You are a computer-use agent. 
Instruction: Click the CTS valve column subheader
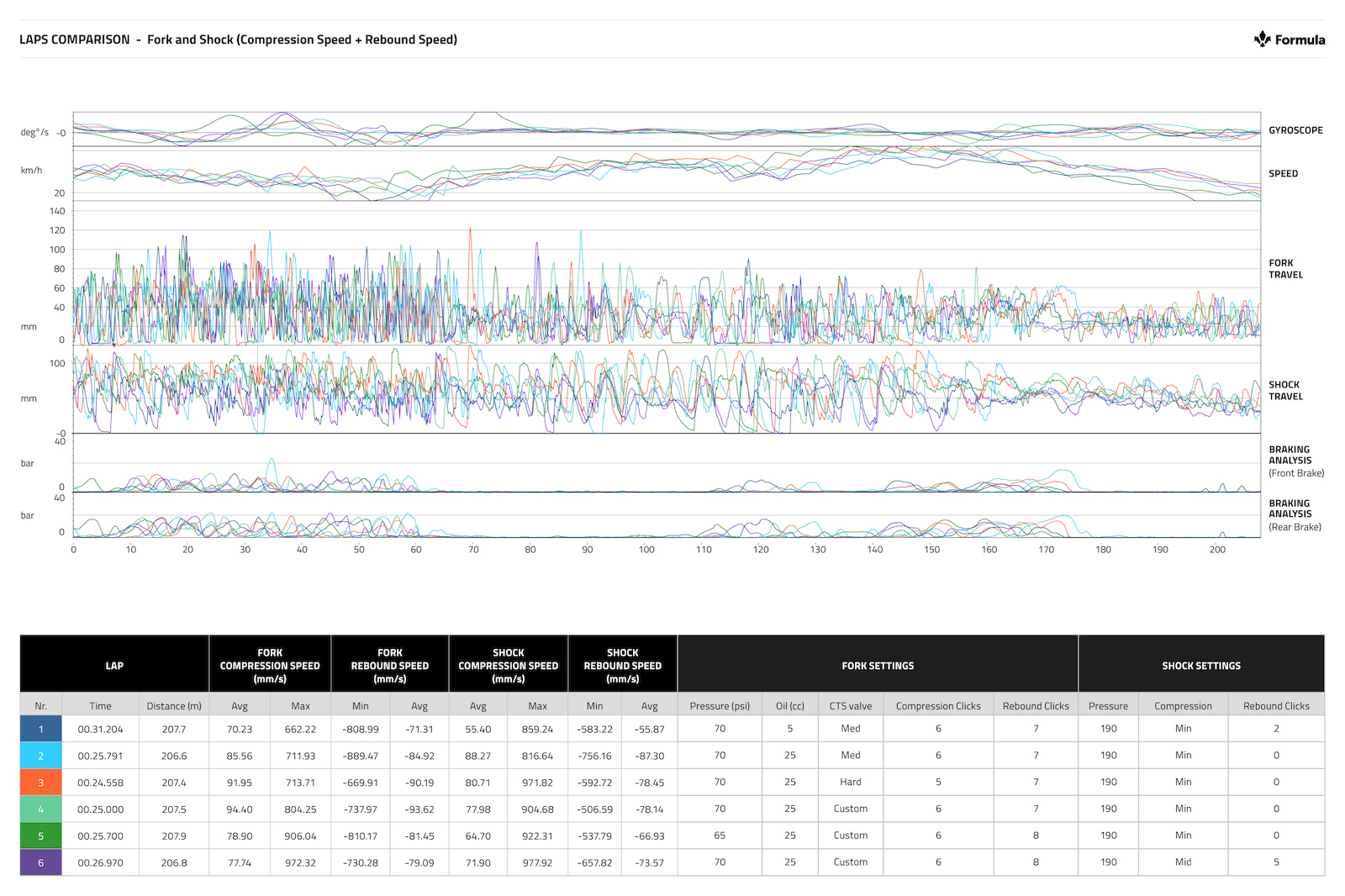(x=851, y=706)
